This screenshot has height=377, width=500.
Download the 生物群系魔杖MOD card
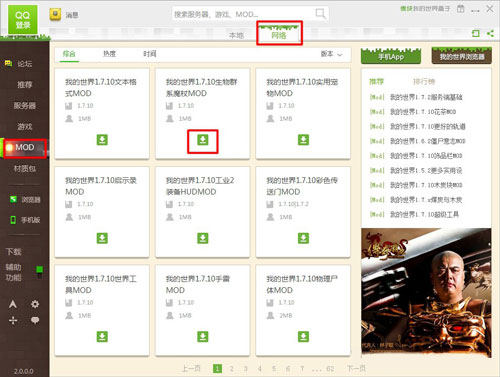tap(203, 140)
